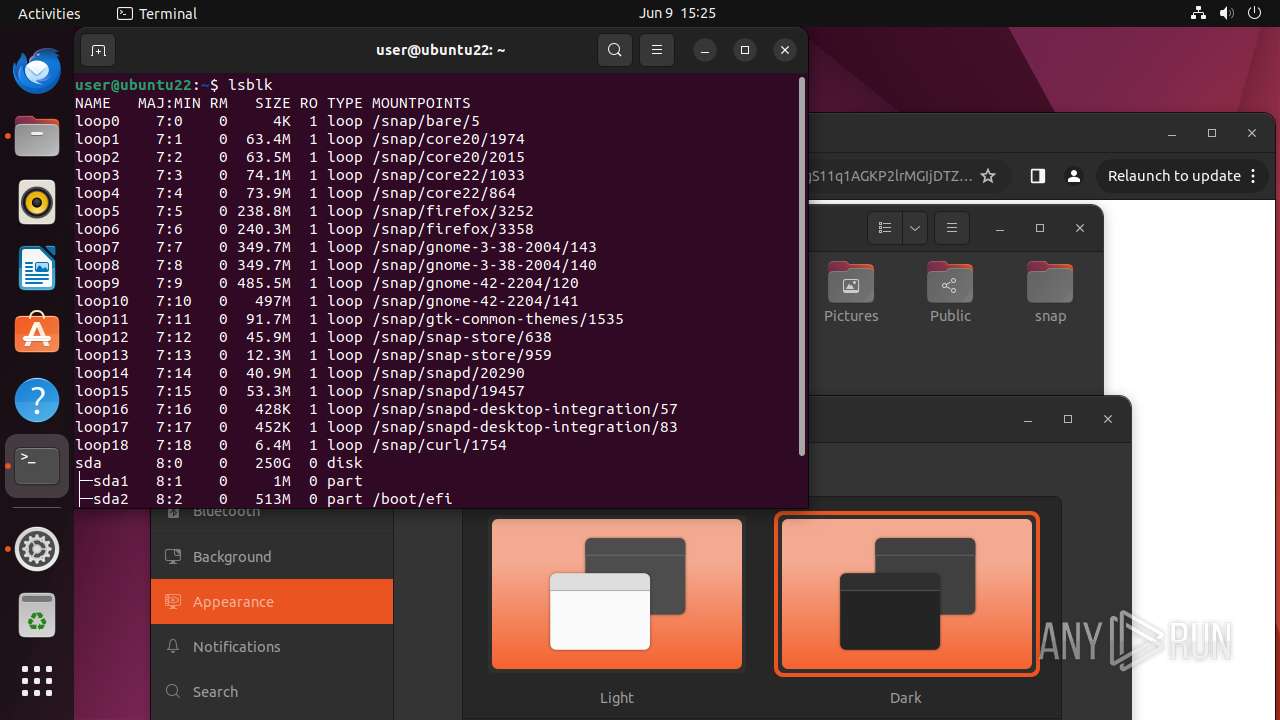
Task: Open Ubuntu Software from the dock
Action: (x=37, y=334)
